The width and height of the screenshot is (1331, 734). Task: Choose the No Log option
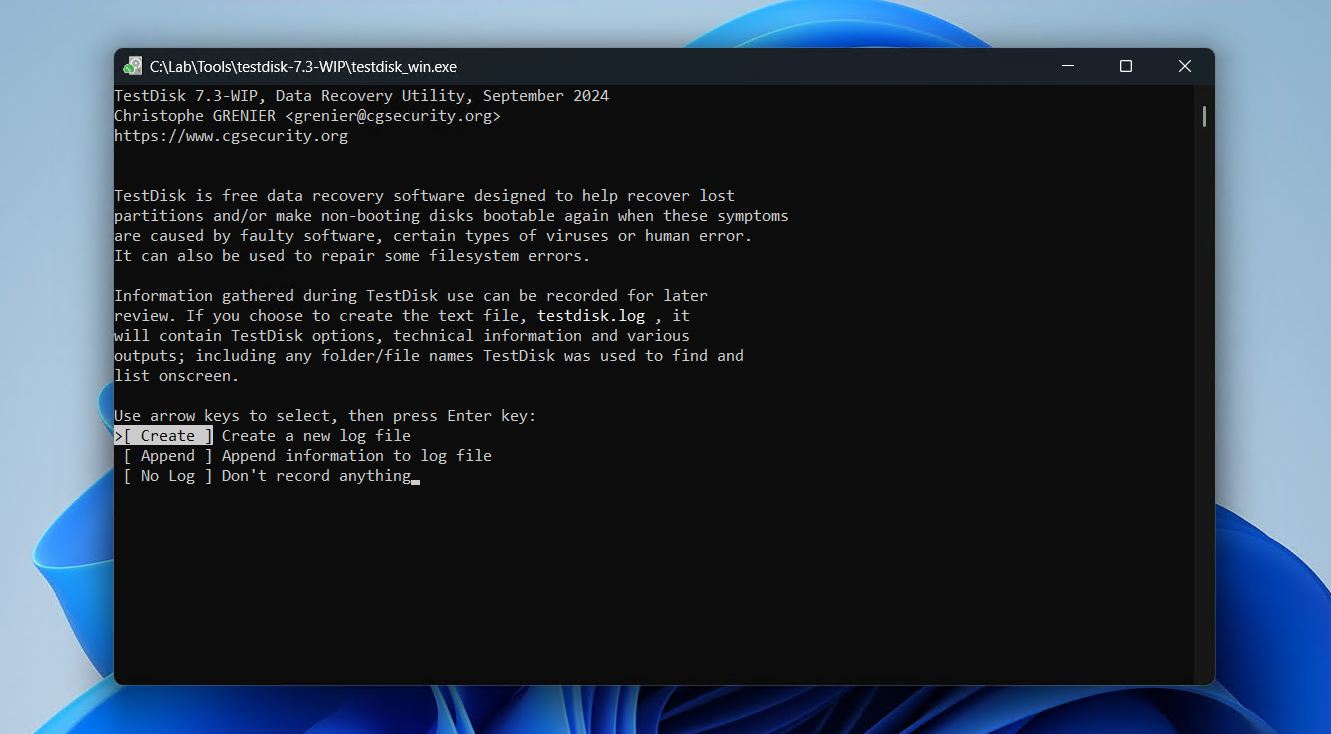[166, 475]
